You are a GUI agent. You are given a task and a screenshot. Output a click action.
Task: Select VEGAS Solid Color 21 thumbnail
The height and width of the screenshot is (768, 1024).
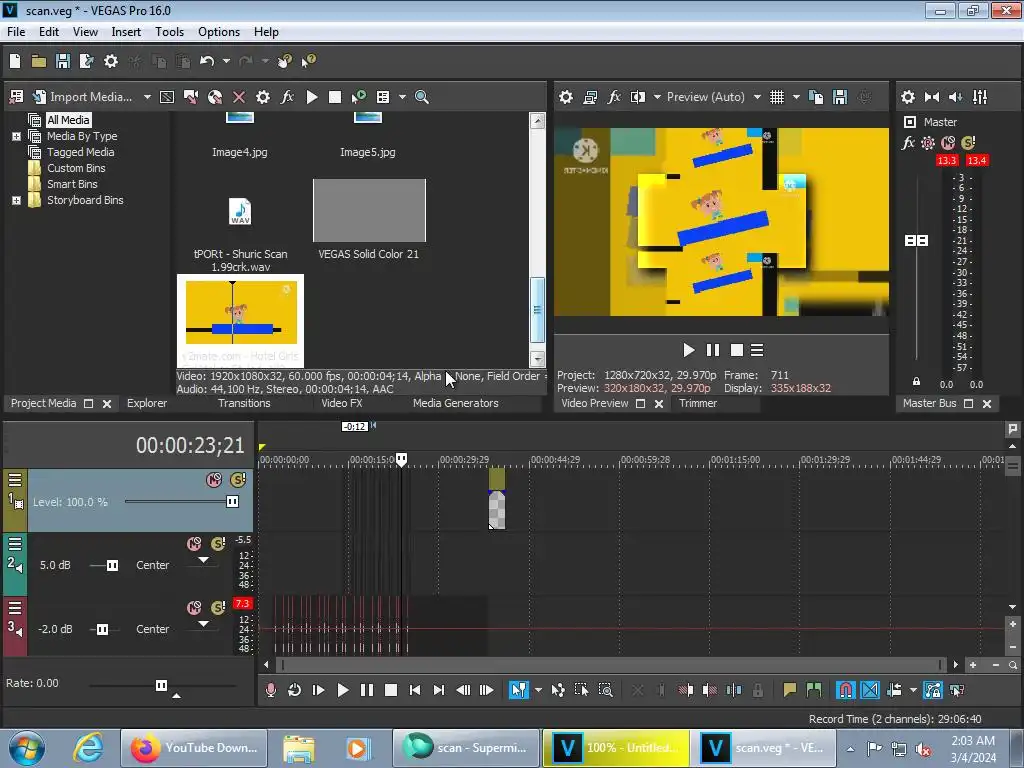pos(369,210)
